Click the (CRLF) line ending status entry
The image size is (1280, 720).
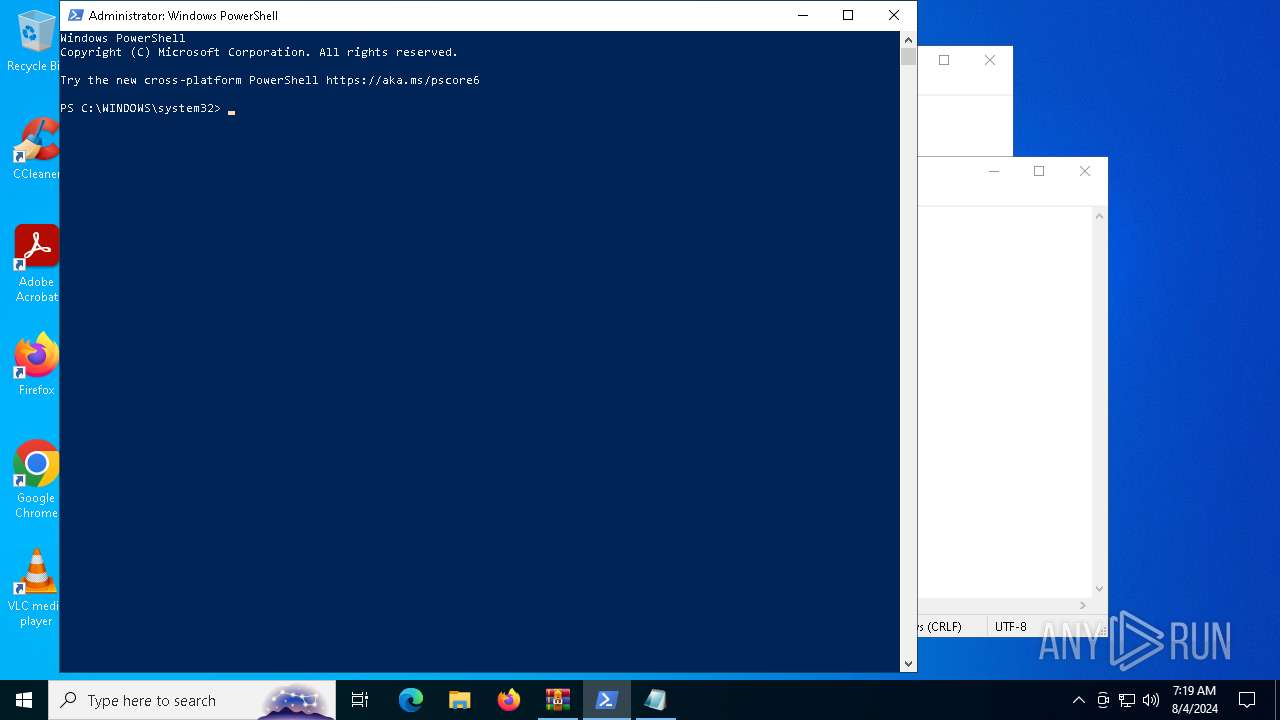943,627
